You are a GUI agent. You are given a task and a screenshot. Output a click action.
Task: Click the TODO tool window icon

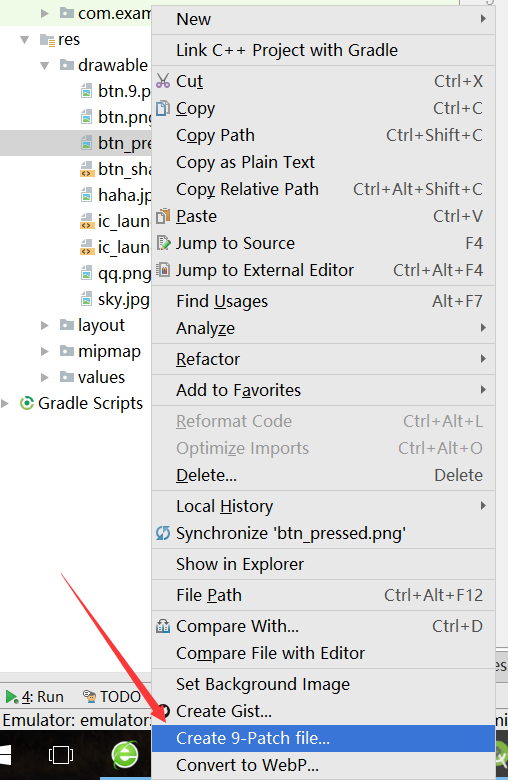tap(90, 696)
